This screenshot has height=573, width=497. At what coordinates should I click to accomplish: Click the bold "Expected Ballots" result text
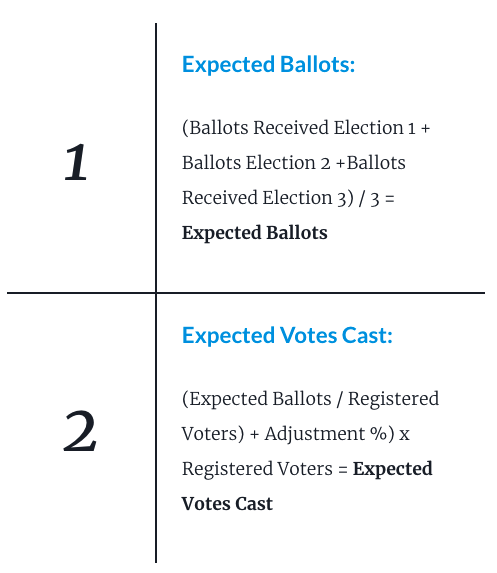point(255,233)
